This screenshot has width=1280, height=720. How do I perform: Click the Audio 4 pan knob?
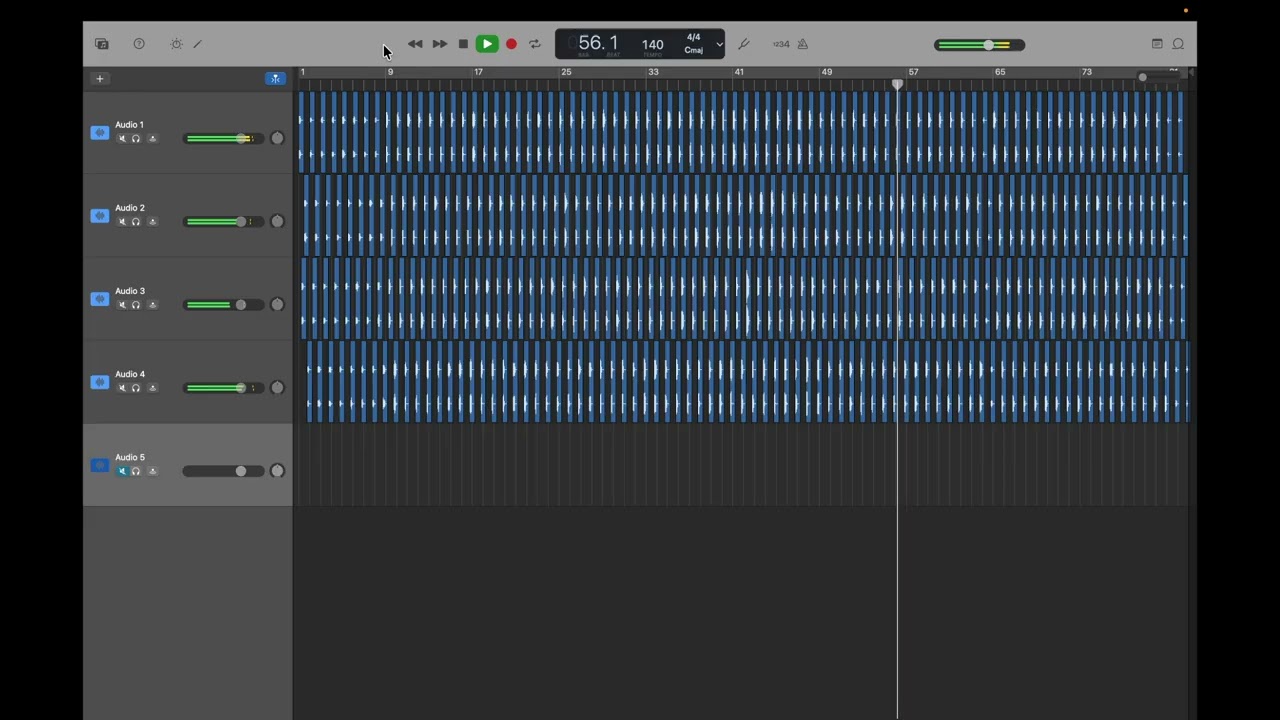point(277,387)
